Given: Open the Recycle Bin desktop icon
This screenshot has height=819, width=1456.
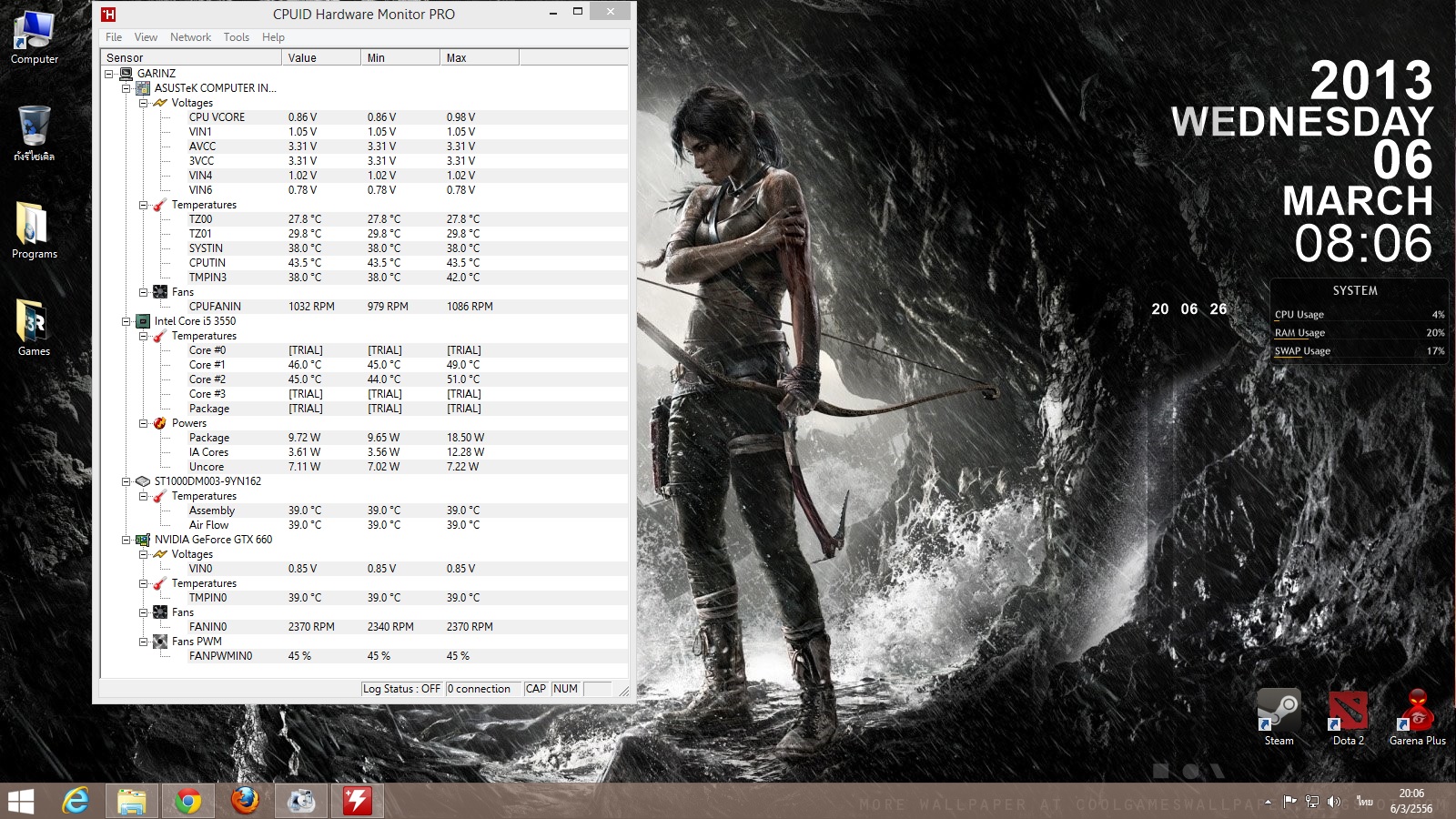Looking at the screenshot, I should click(x=35, y=134).
